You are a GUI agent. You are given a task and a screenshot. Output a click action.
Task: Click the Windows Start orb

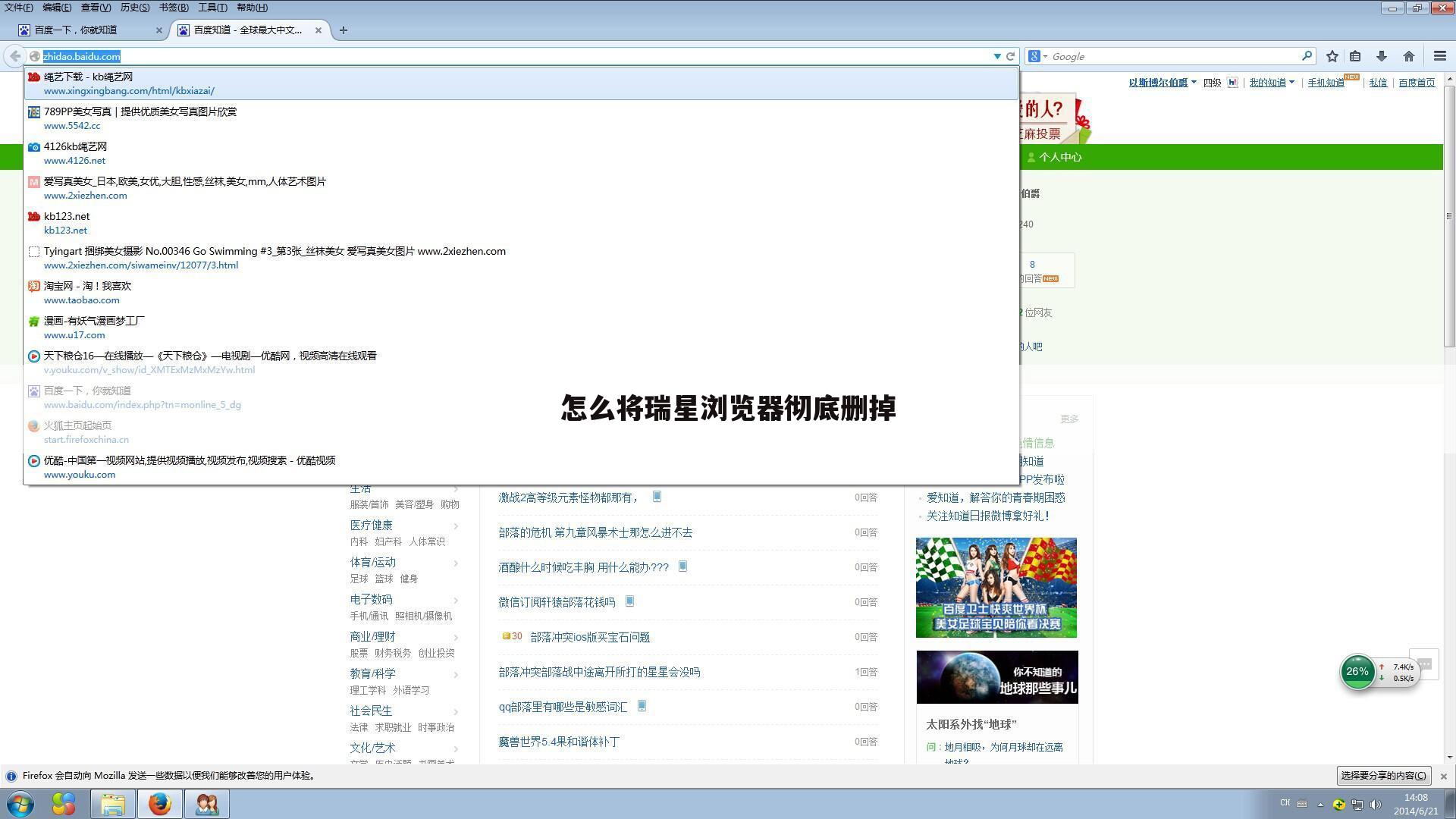(20, 804)
